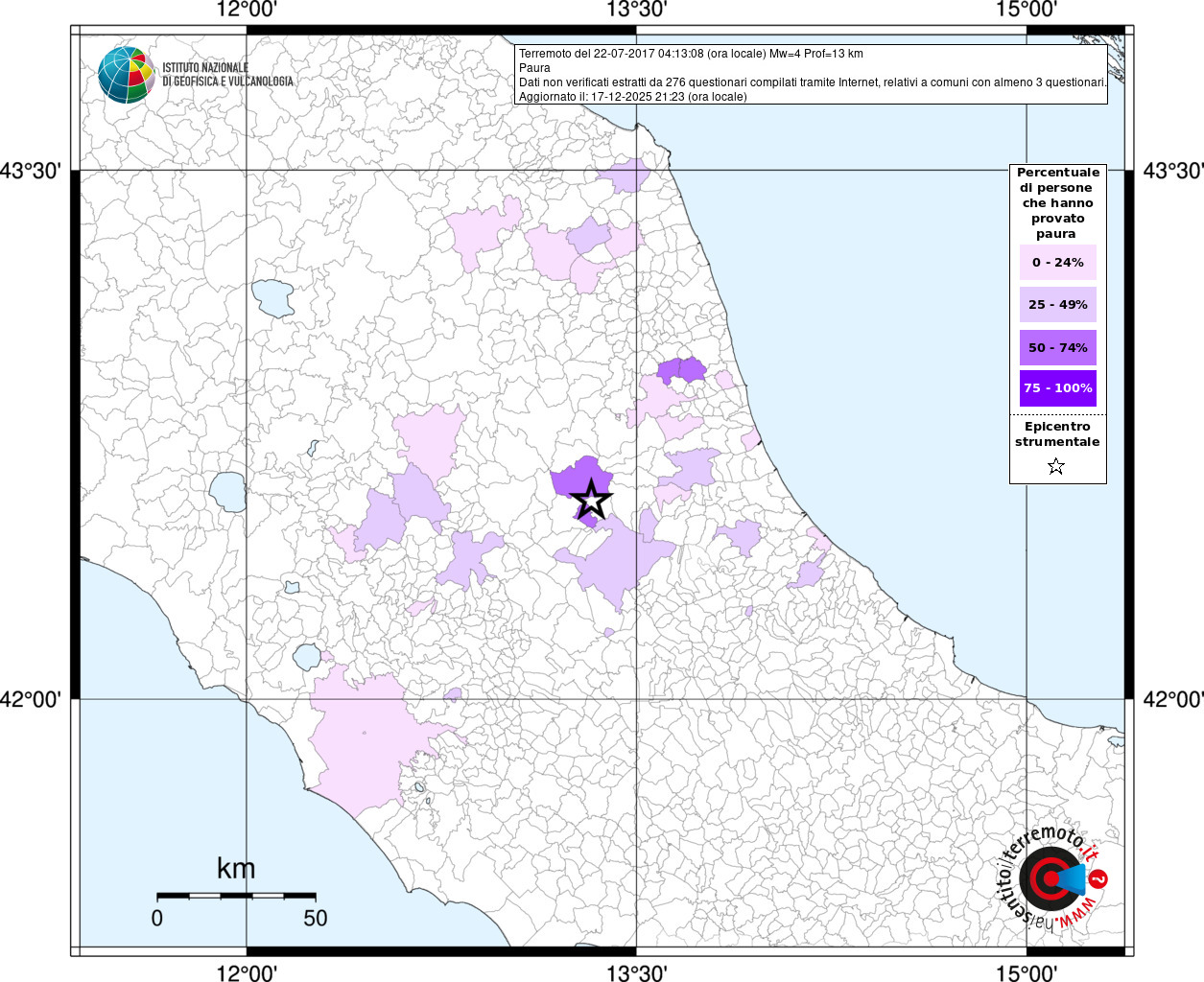1204x982 pixels.
Task: Click the Istituto Nazionale di Geofisica text
Action: click(227, 75)
